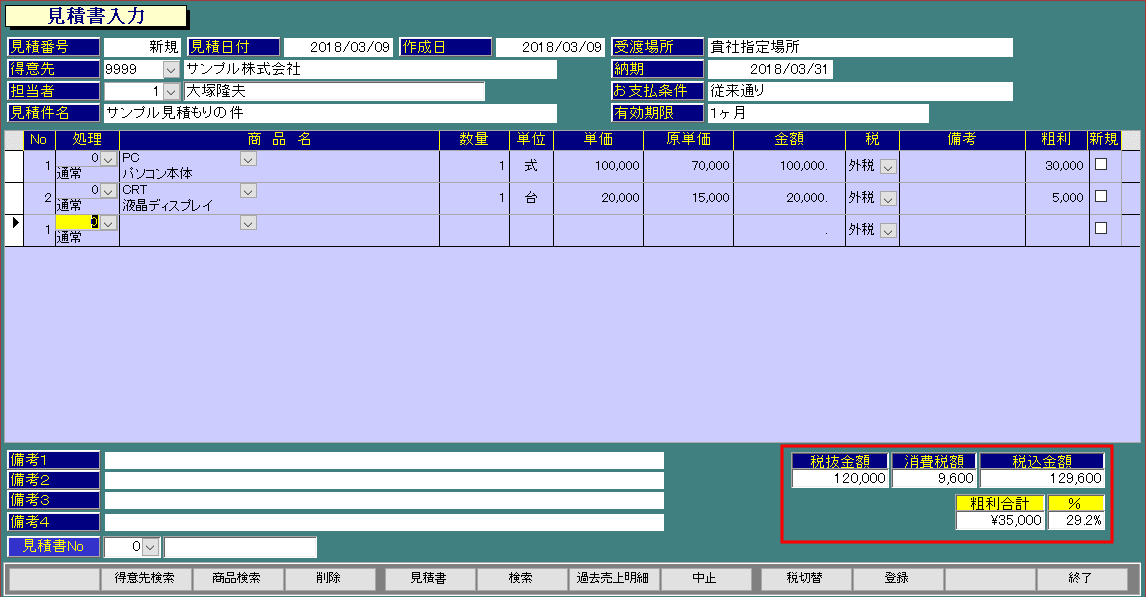This screenshot has height=597, width=1147.
Task: Click the 備考1 input field
Action: 384,460
